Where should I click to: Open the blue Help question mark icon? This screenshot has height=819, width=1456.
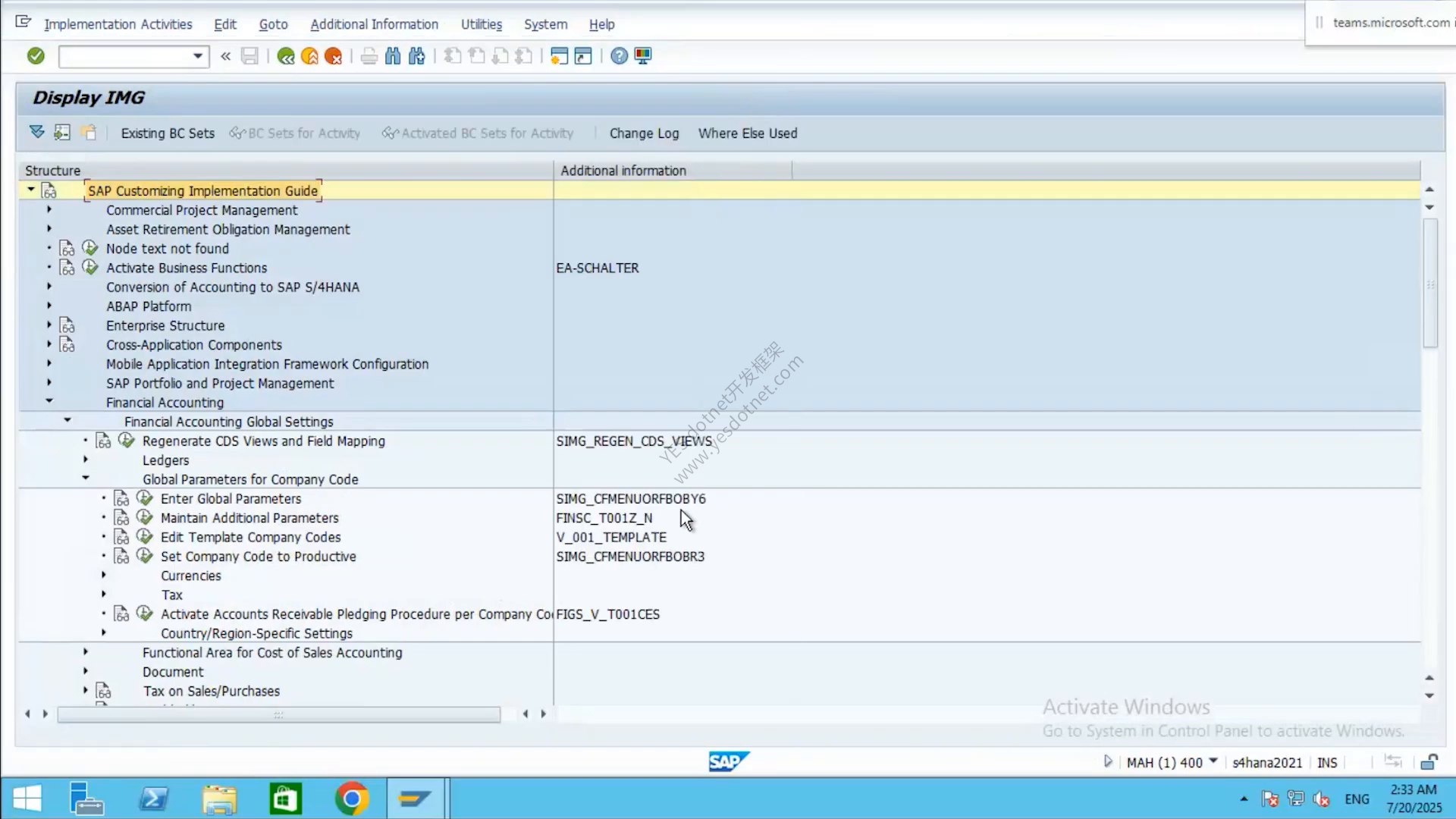(x=619, y=56)
